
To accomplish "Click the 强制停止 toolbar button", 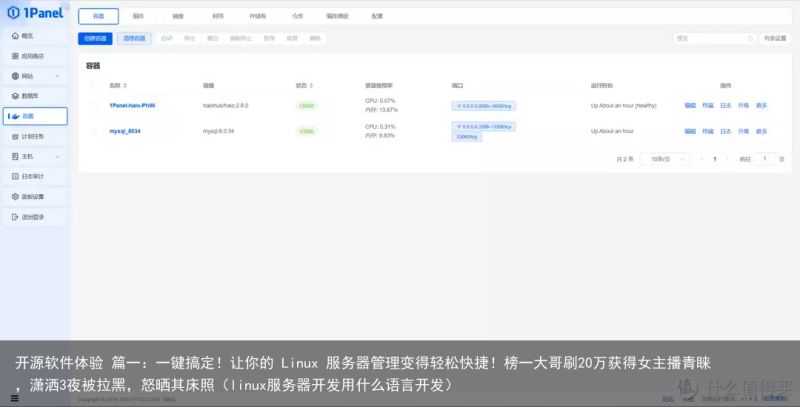I will point(241,38).
